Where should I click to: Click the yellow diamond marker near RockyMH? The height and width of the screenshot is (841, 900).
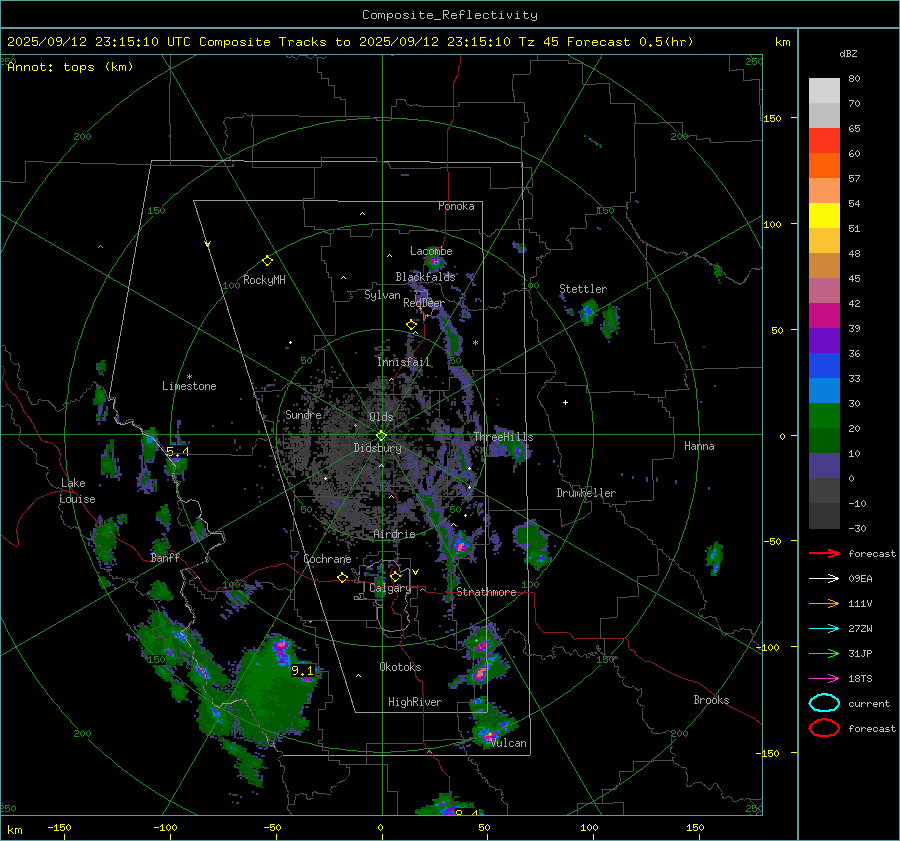tap(267, 261)
